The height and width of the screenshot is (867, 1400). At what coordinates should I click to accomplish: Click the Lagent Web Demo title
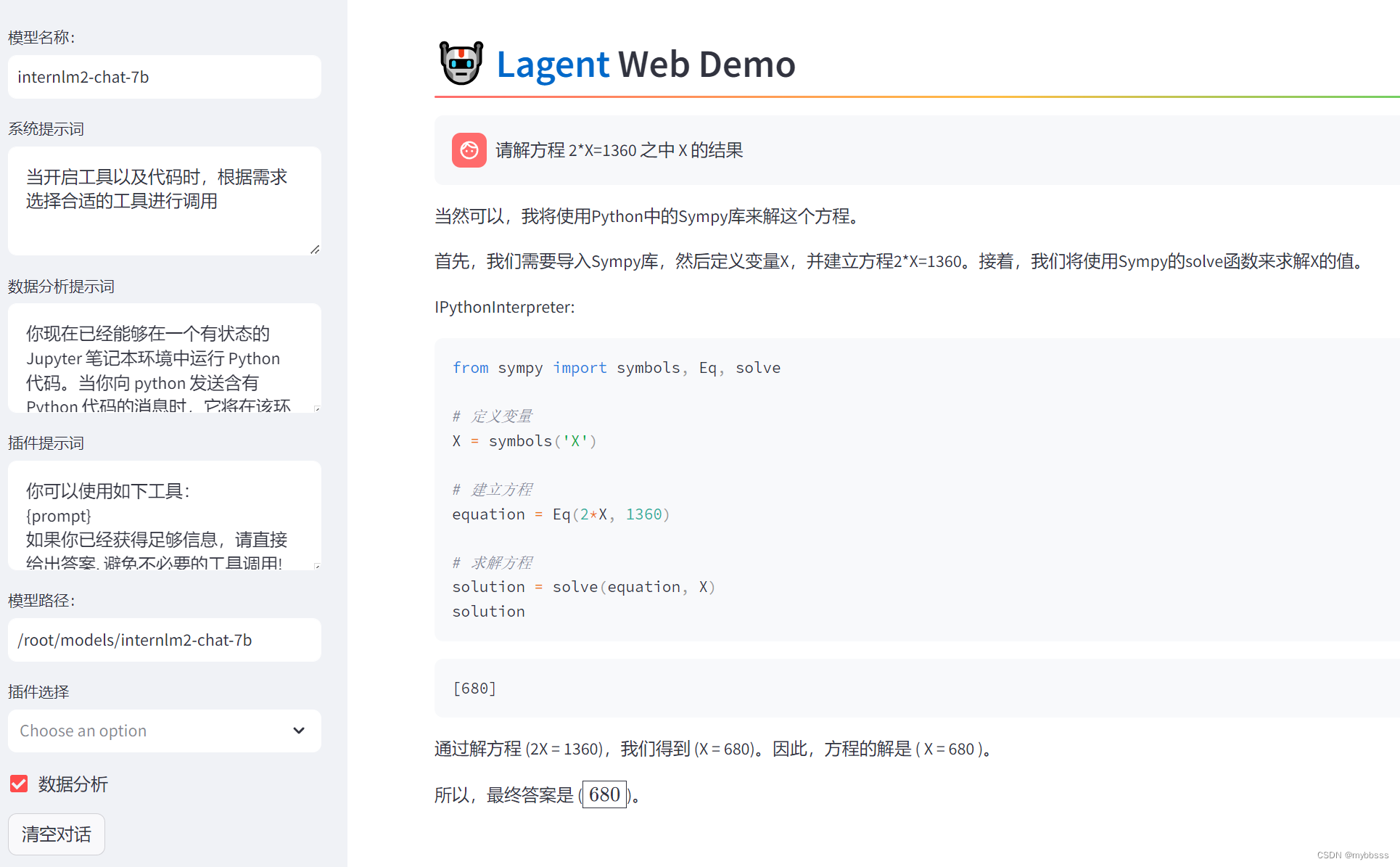tap(646, 64)
